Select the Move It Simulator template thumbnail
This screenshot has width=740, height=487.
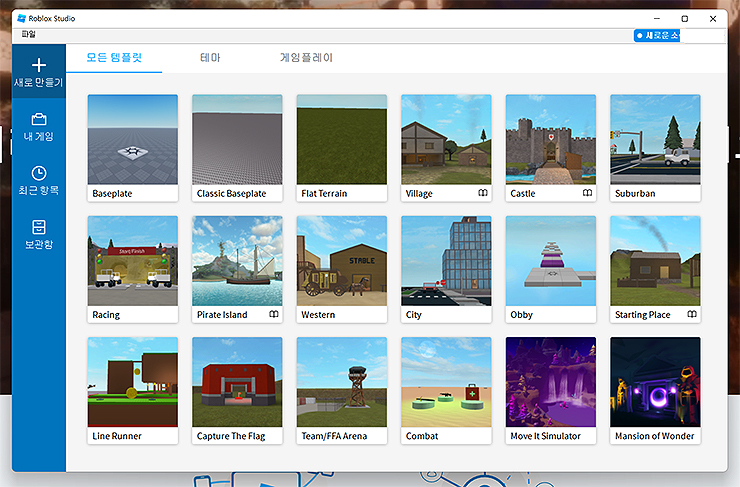[x=551, y=382]
